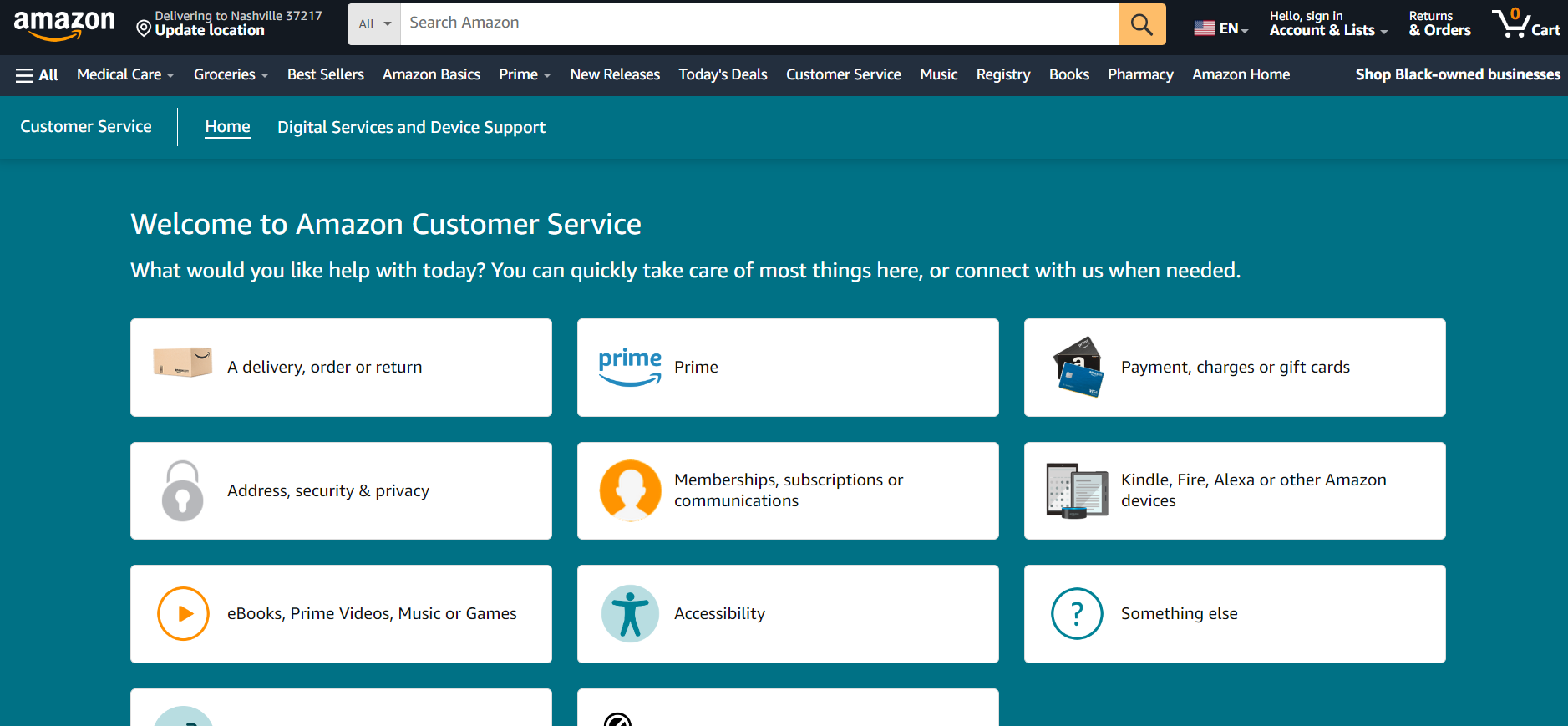This screenshot has width=1568, height=726.
Task: Click the US flag language icon
Action: (x=1204, y=28)
